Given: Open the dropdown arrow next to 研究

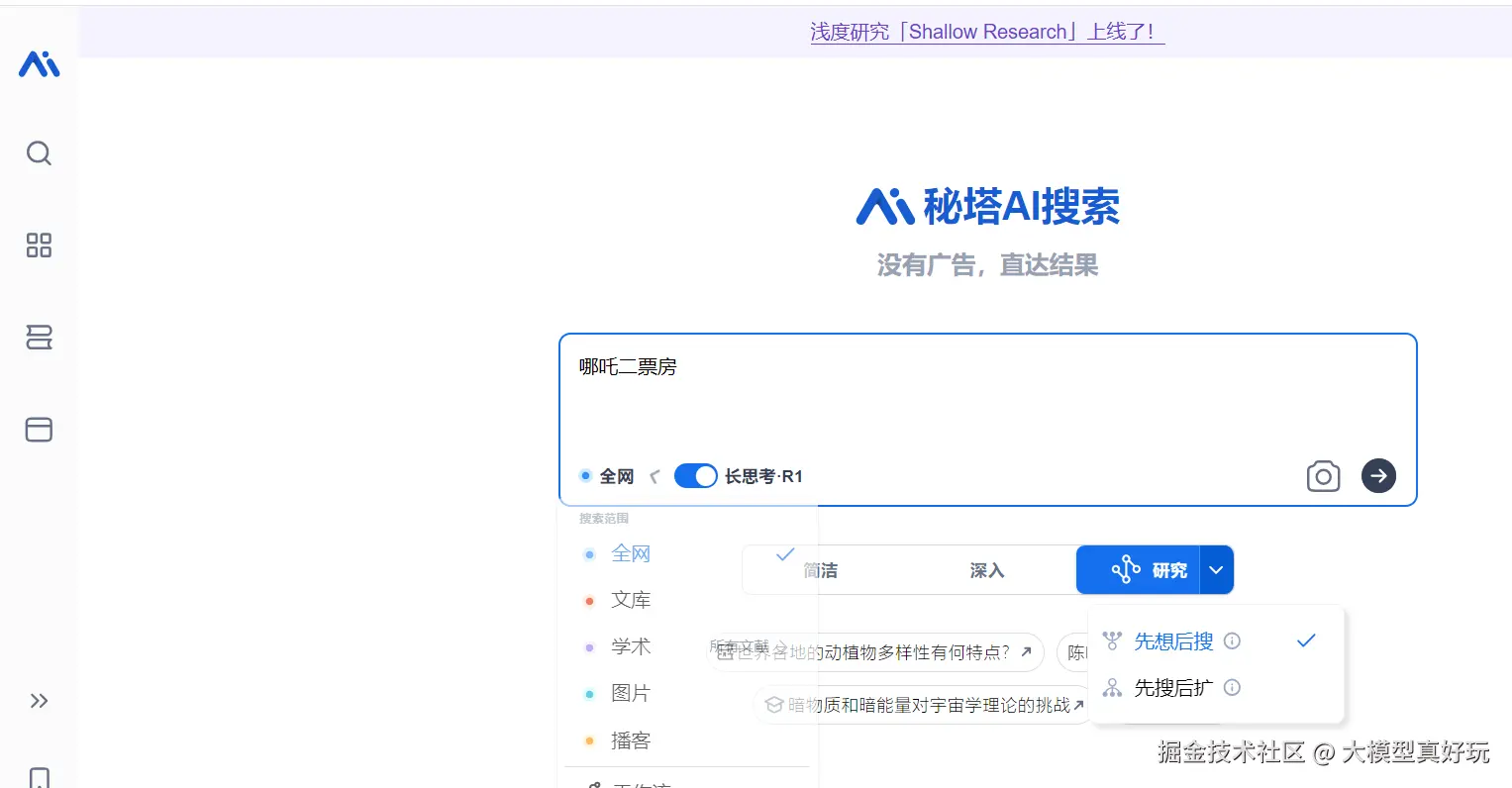Looking at the screenshot, I should (x=1217, y=570).
